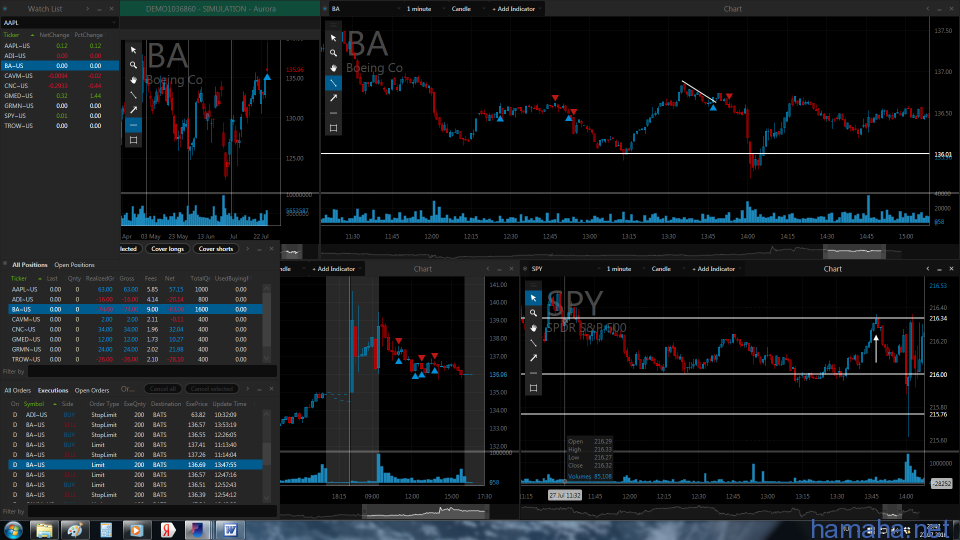Click the SPY chart time range navigator slider
The height and width of the screenshot is (540, 960).
click(891, 511)
